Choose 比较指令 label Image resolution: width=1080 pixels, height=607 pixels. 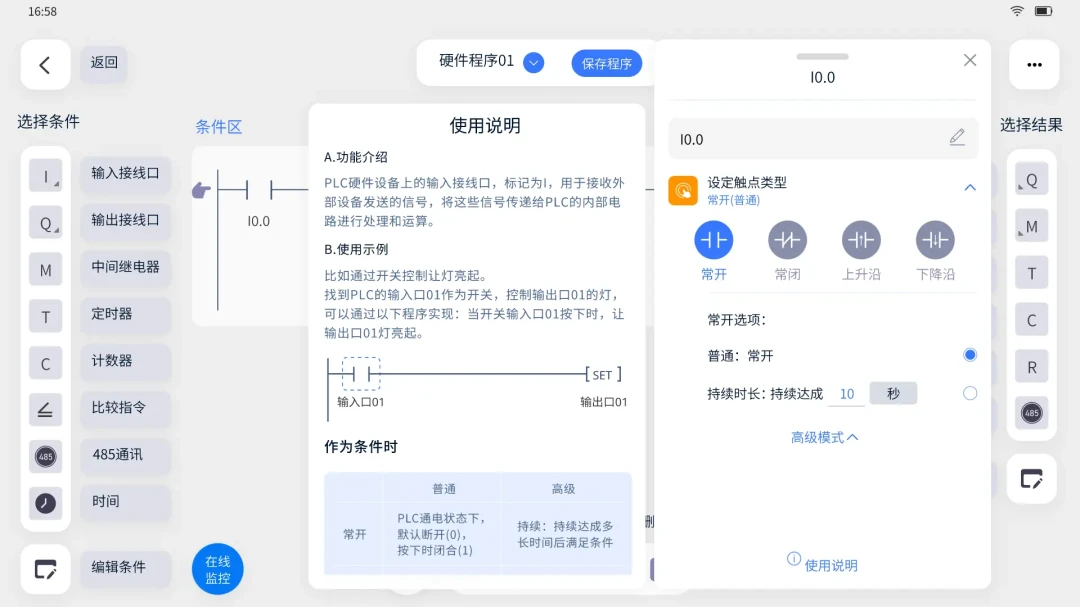125,407
